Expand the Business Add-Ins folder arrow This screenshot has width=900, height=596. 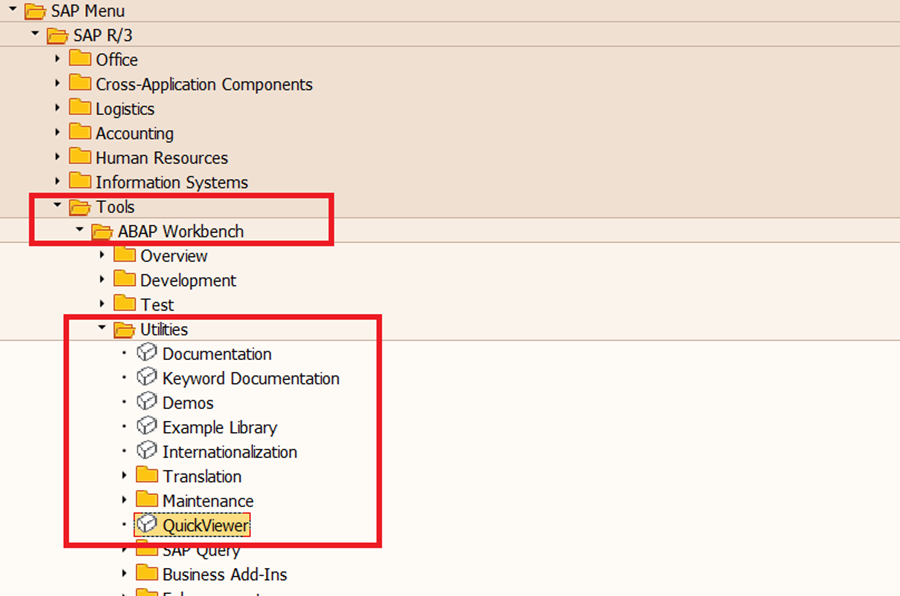(125, 573)
